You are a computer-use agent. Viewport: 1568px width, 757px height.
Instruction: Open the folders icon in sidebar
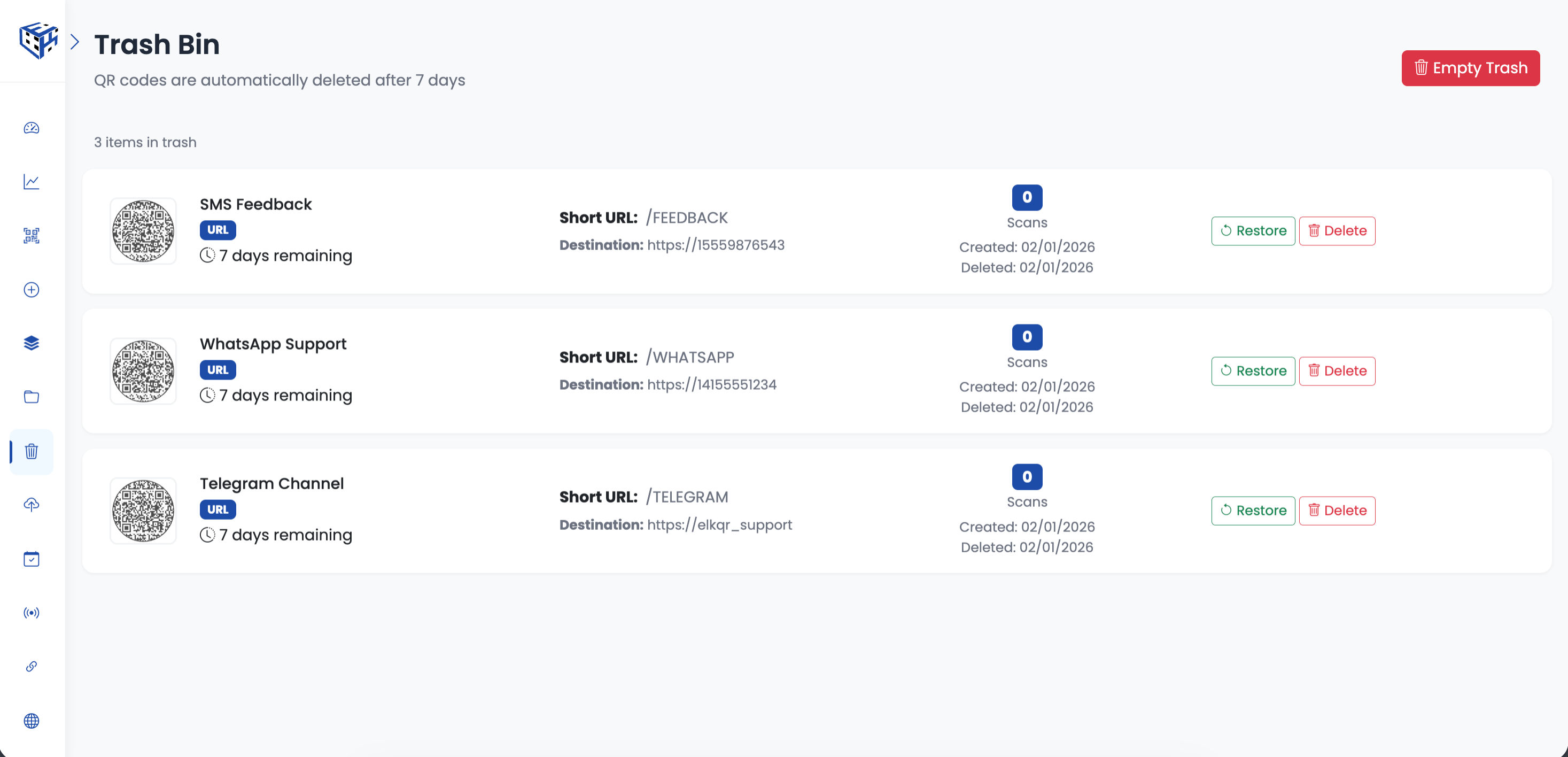pyautogui.click(x=32, y=397)
